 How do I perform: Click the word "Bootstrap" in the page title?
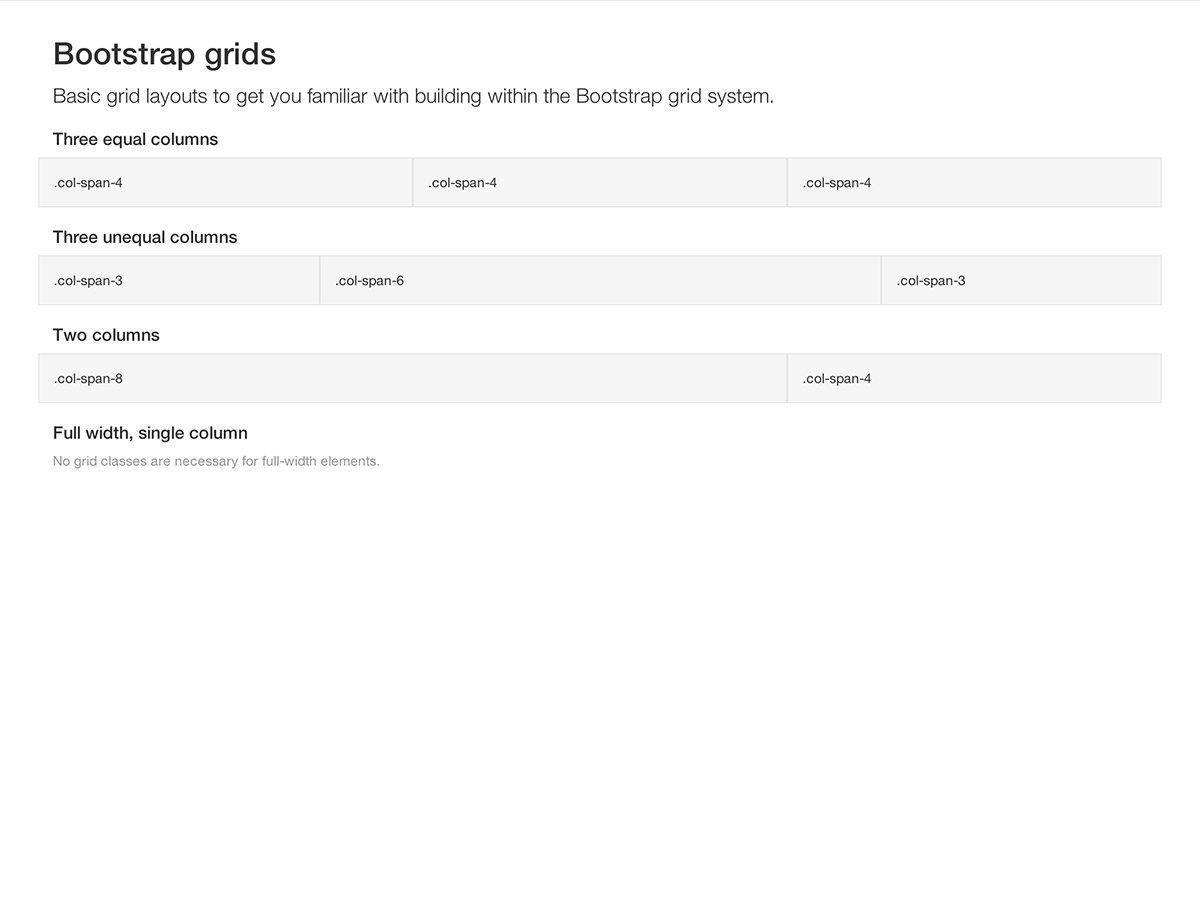click(118, 54)
